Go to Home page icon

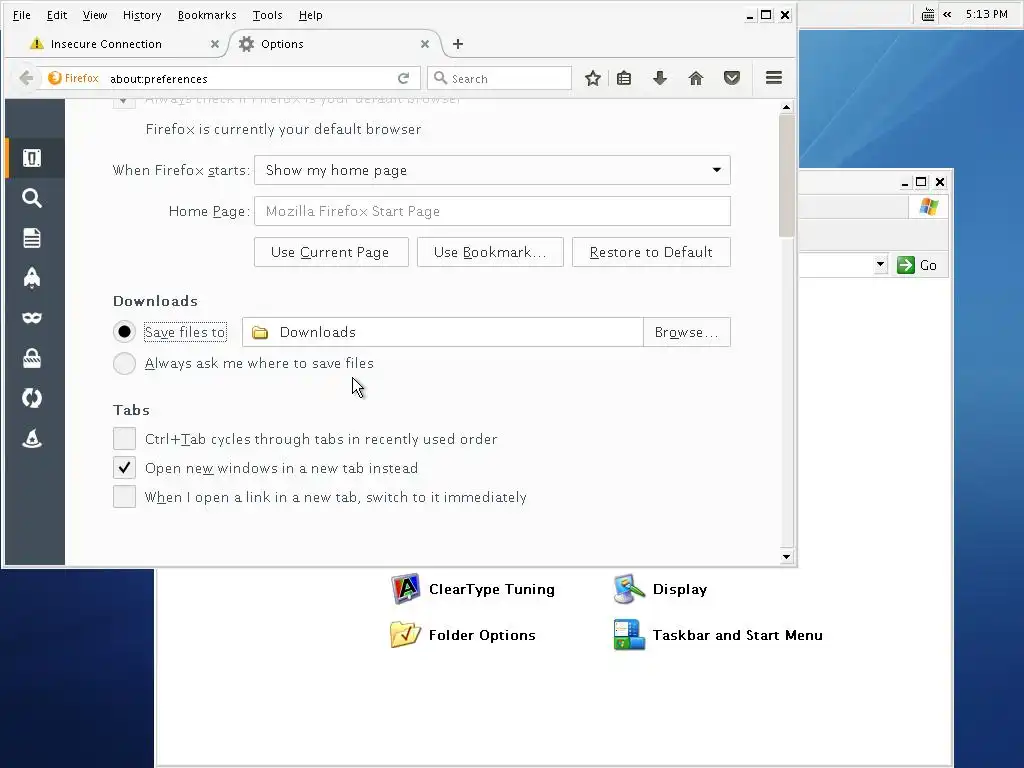(x=696, y=78)
